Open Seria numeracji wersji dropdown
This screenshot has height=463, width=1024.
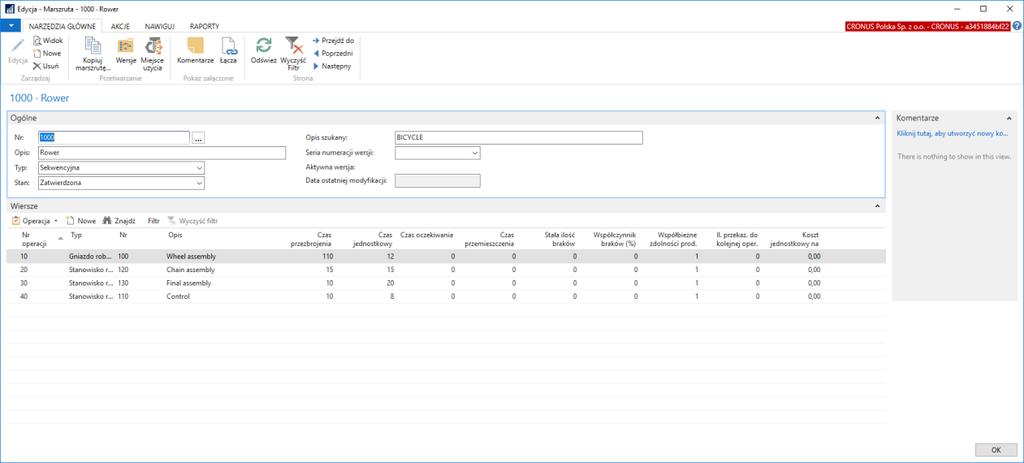pyautogui.click(x=475, y=153)
